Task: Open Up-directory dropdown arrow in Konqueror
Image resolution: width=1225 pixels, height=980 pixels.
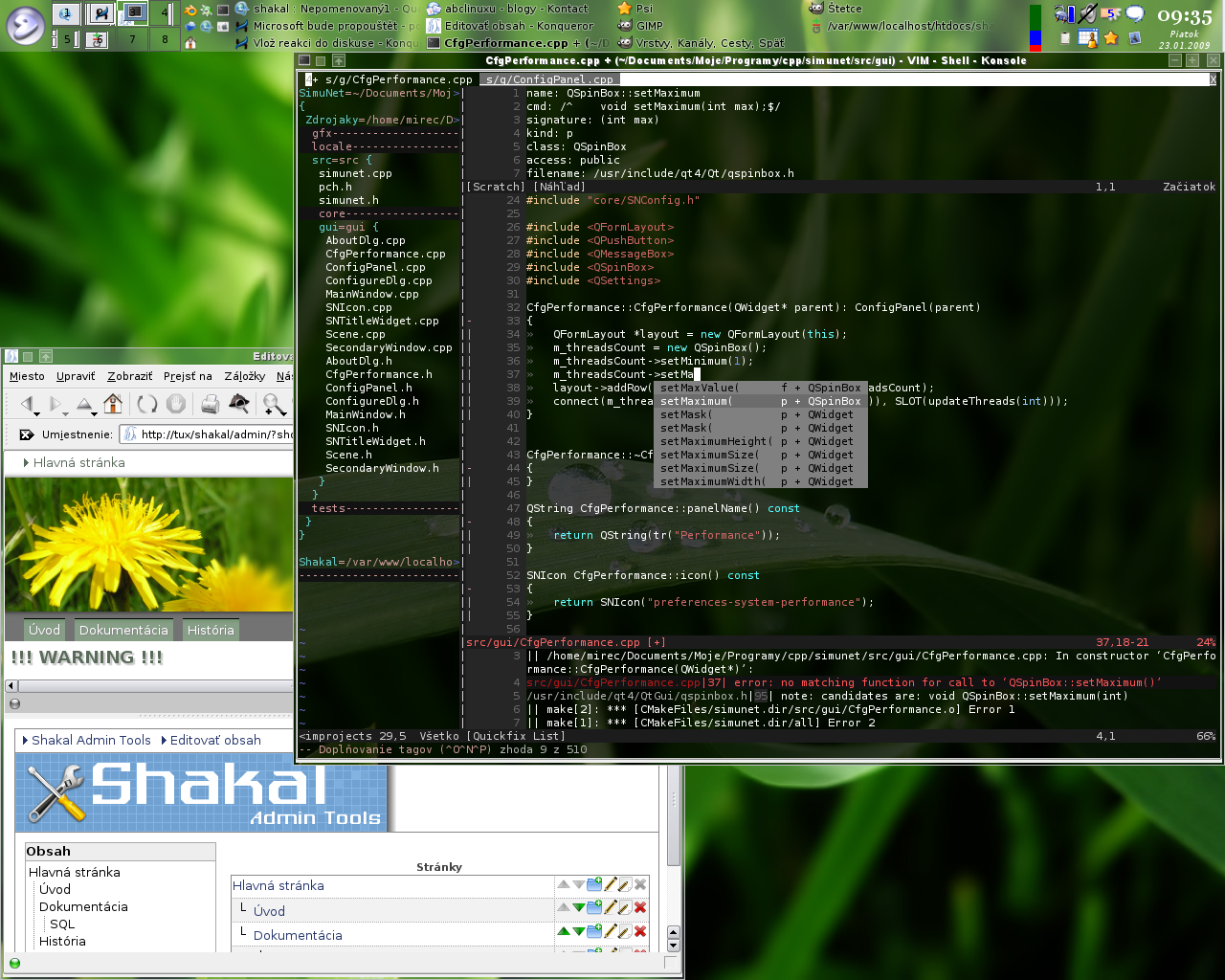Action: (x=94, y=414)
